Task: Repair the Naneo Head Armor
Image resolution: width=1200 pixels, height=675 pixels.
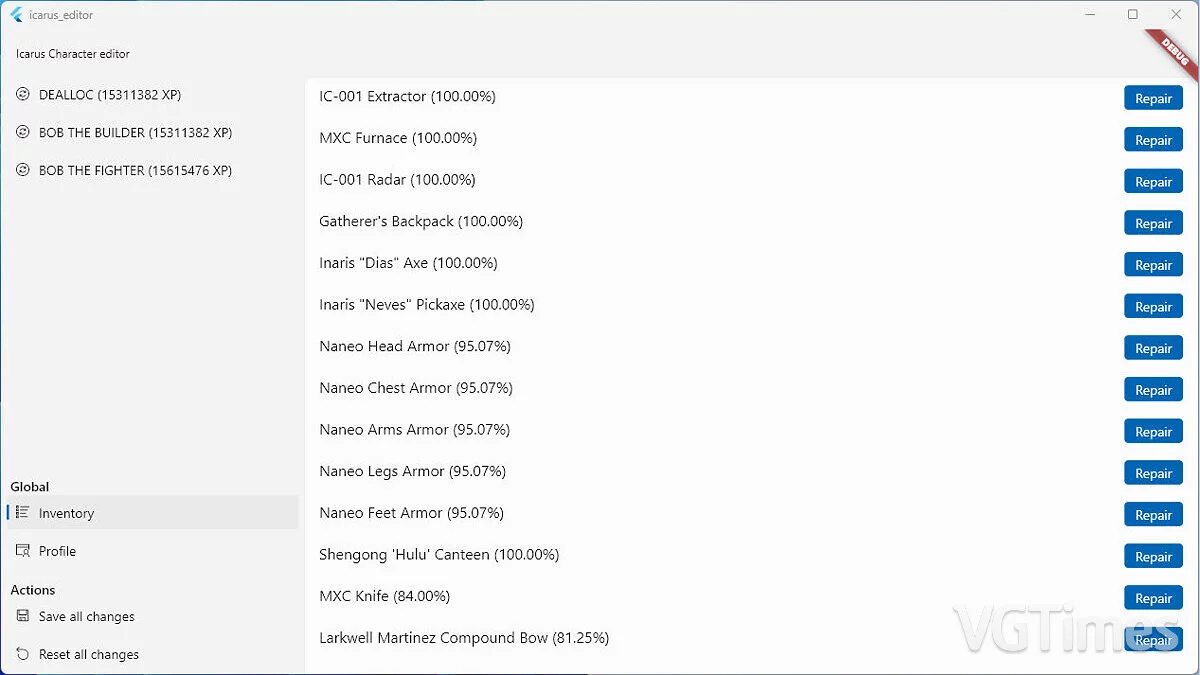Action: coord(1153,348)
